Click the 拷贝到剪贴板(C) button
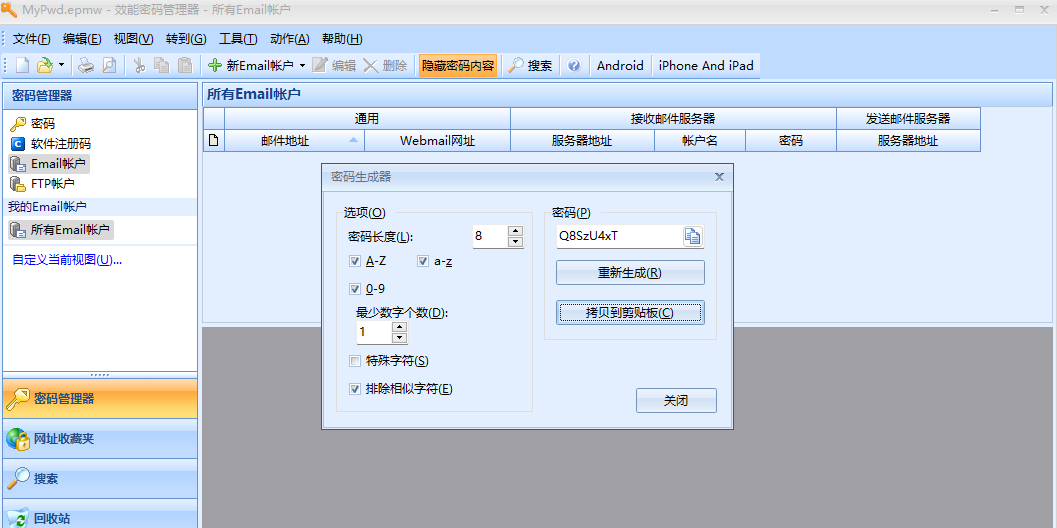This screenshot has width=1057, height=528. (630, 313)
